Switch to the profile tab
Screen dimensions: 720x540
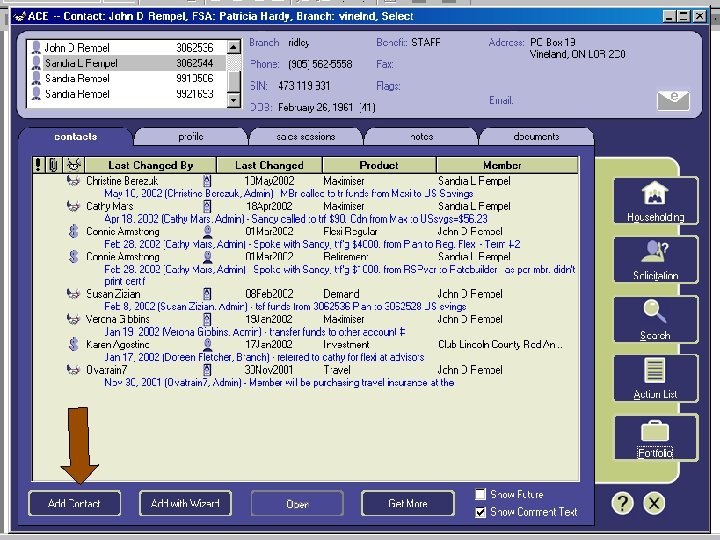191,137
